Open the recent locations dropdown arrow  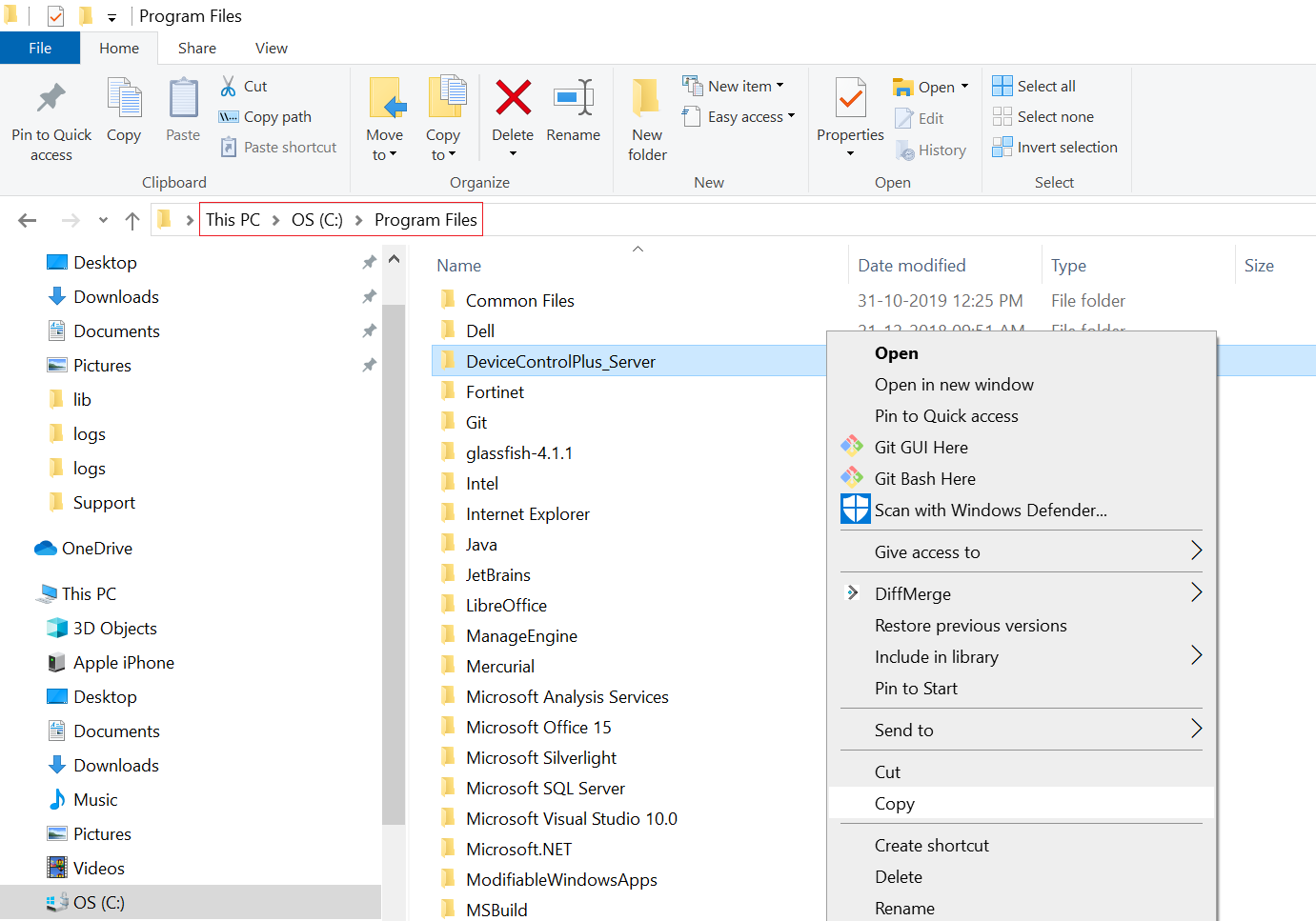click(x=103, y=220)
